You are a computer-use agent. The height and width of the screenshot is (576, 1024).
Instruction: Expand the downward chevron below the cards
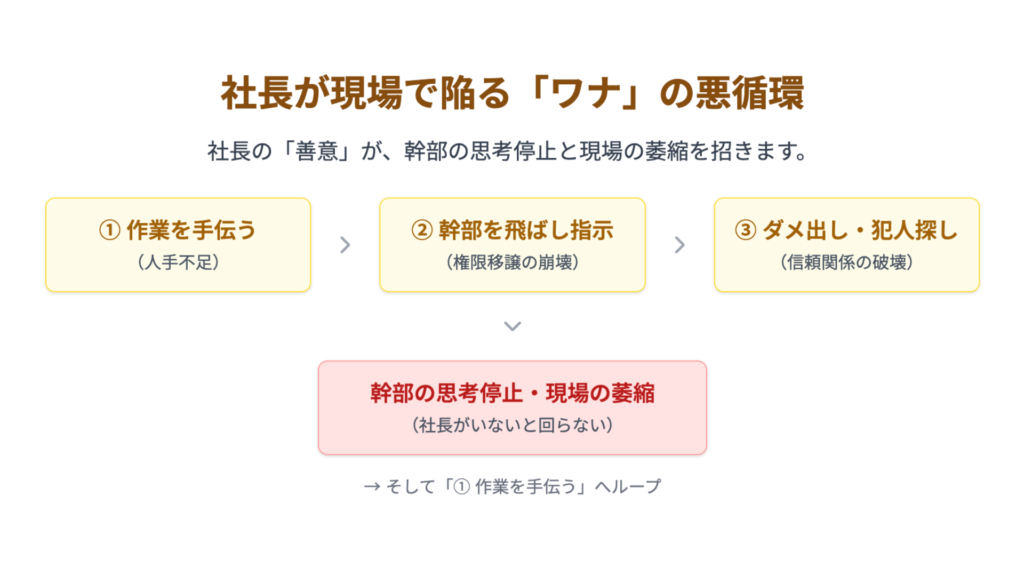pyautogui.click(x=512, y=326)
